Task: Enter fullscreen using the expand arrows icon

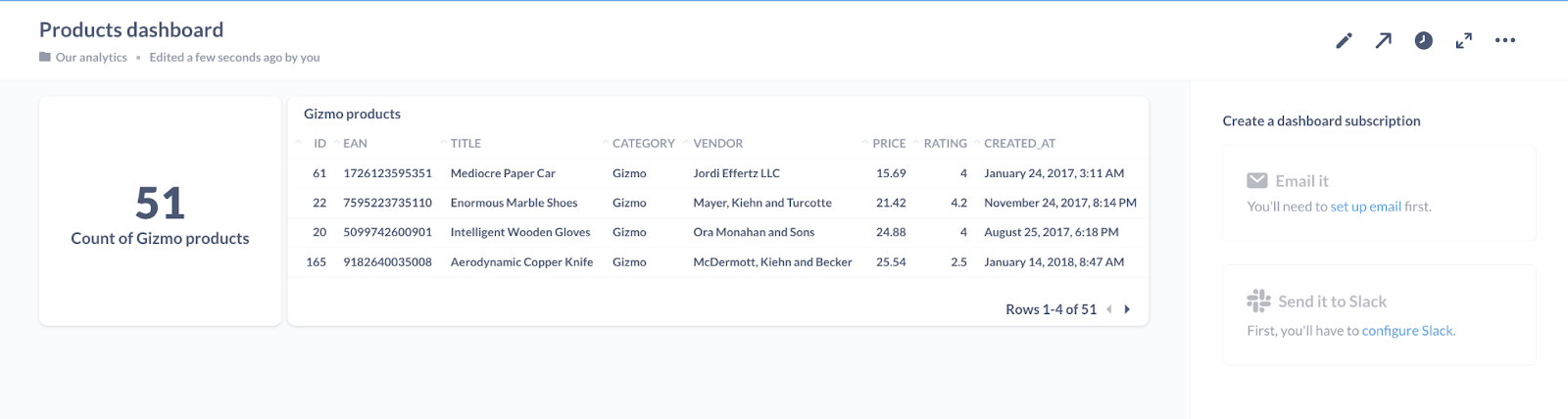Action: (1463, 40)
